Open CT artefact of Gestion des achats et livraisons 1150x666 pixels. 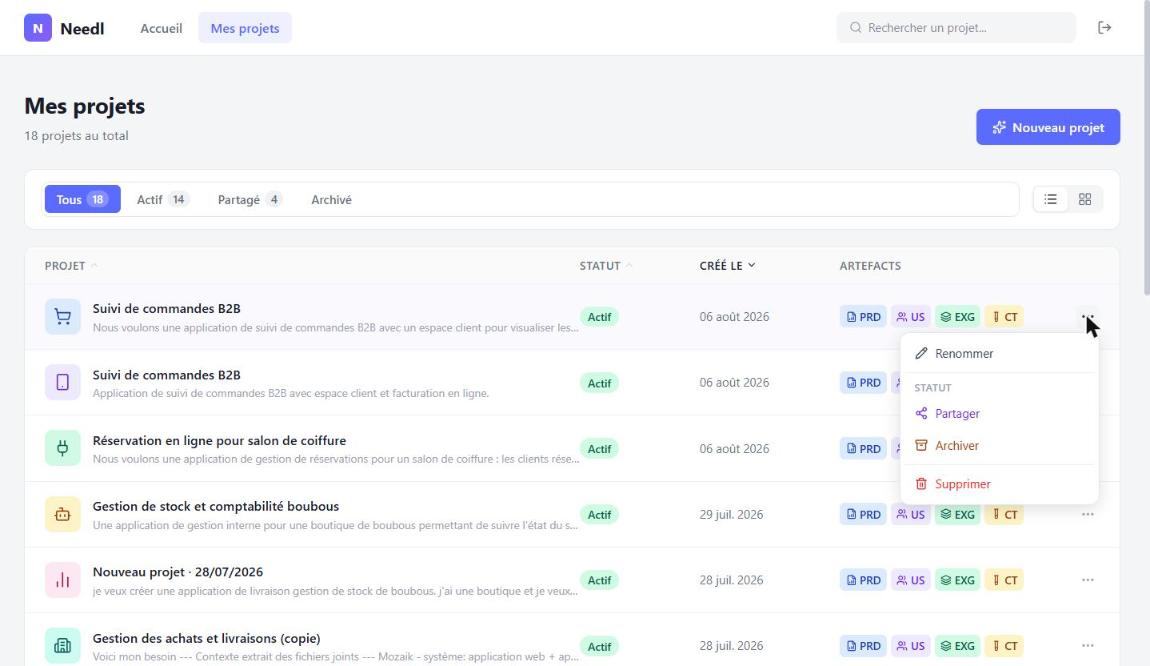pyautogui.click(x=1004, y=645)
